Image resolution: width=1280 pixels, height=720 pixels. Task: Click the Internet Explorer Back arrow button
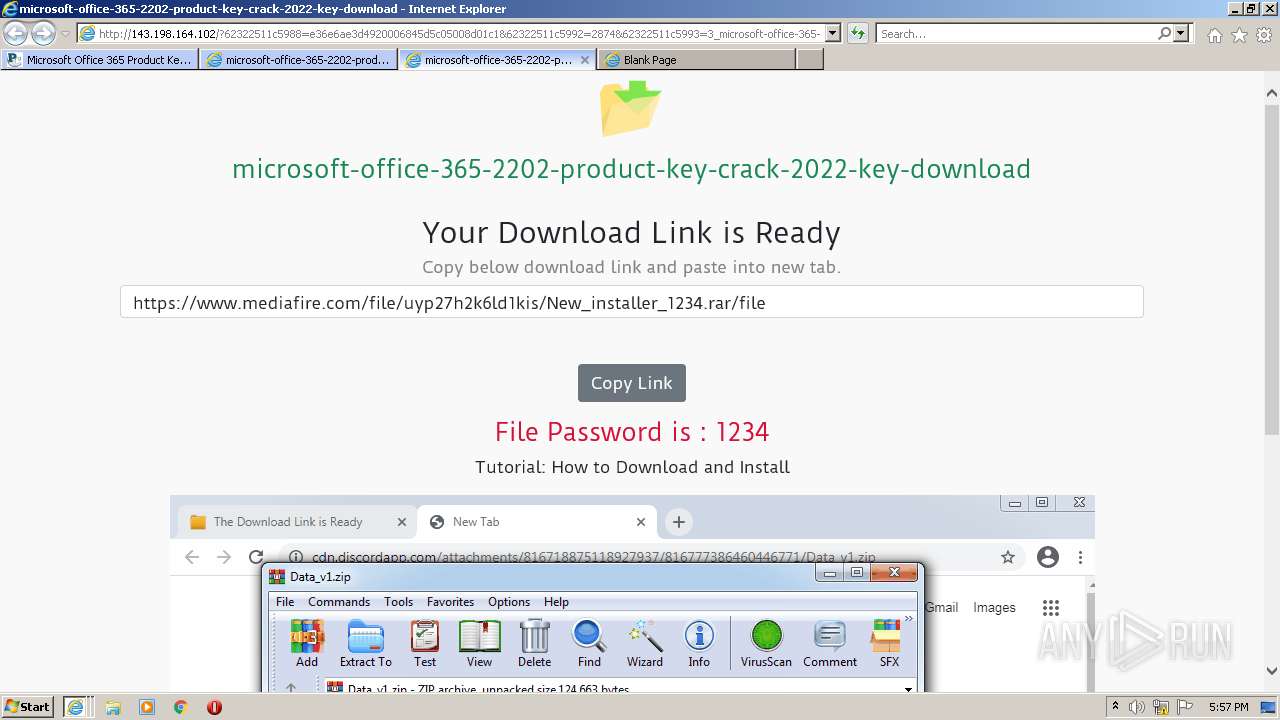point(16,33)
